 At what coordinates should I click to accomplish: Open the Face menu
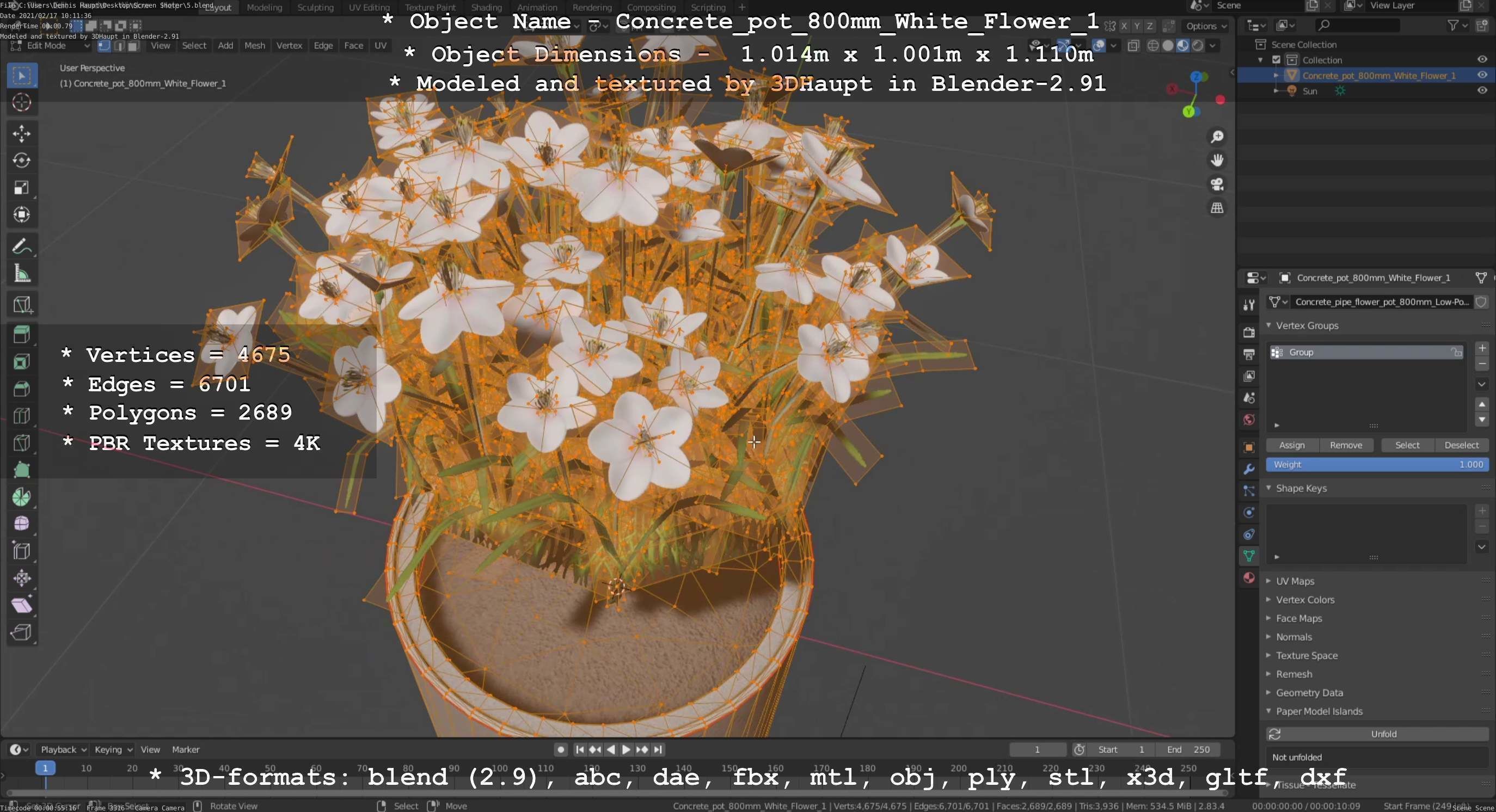coord(353,46)
